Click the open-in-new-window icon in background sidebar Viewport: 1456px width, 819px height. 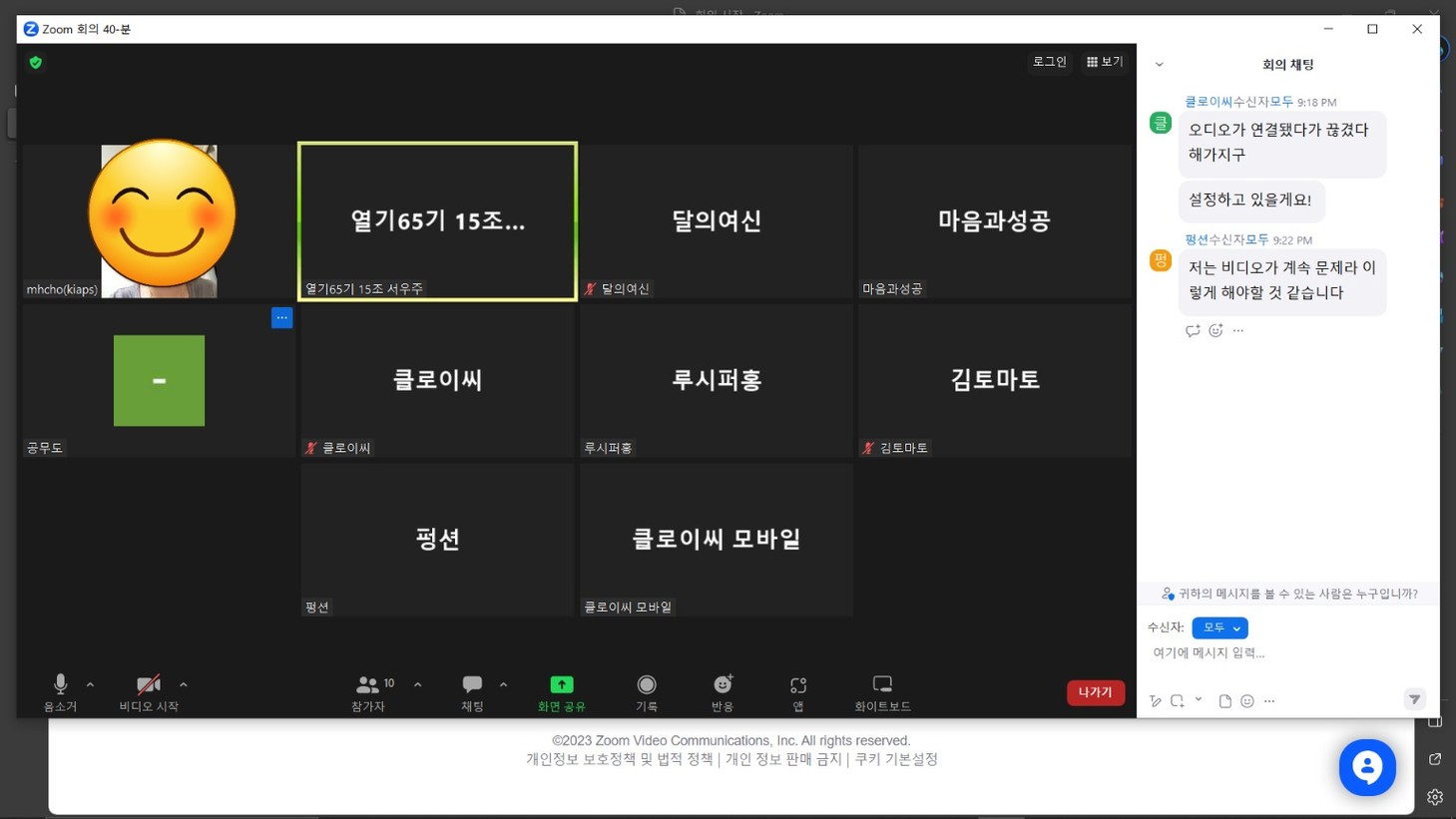click(x=1435, y=759)
